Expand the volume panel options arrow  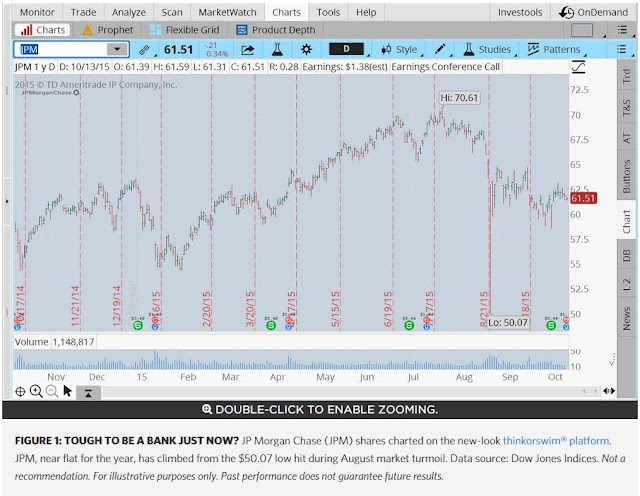pos(612,361)
